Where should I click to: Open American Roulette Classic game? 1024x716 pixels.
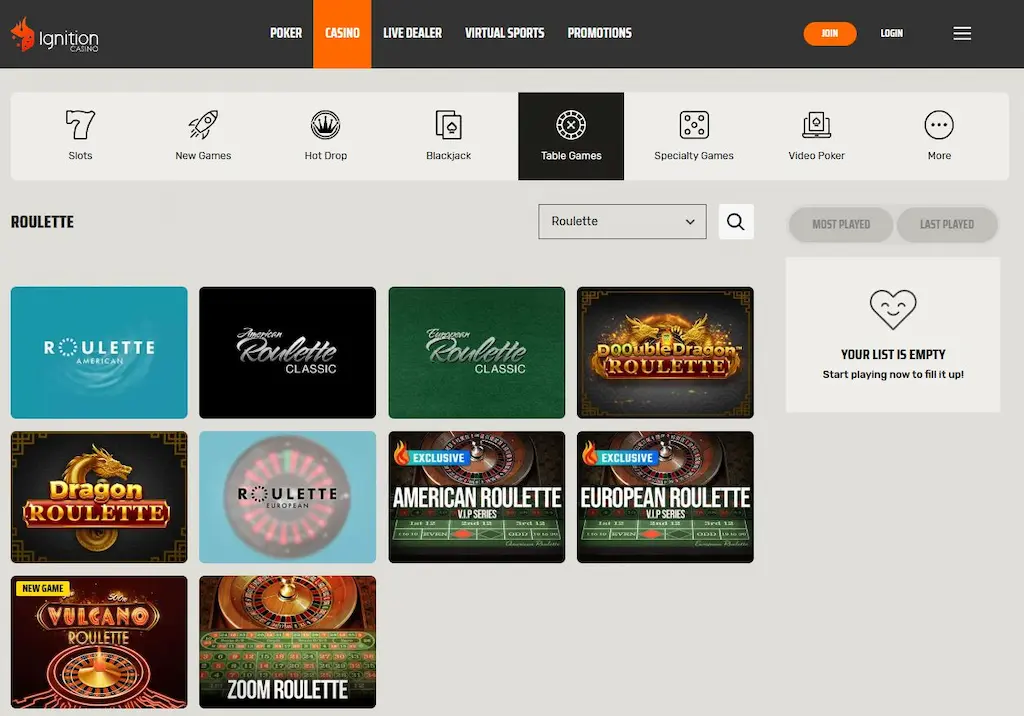pos(288,353)
